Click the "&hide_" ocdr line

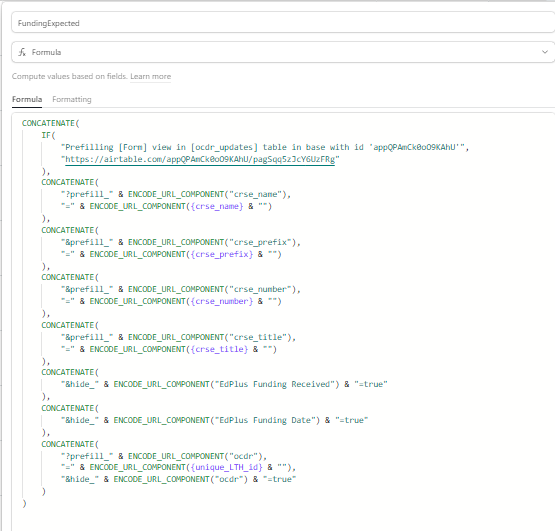[178, 479]
